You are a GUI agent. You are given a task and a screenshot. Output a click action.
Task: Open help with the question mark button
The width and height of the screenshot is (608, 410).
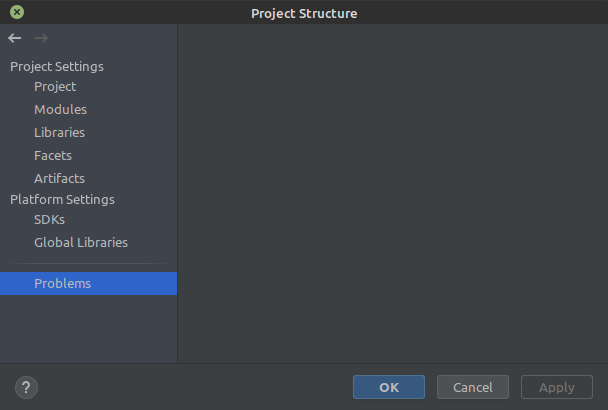pos(27,387)
